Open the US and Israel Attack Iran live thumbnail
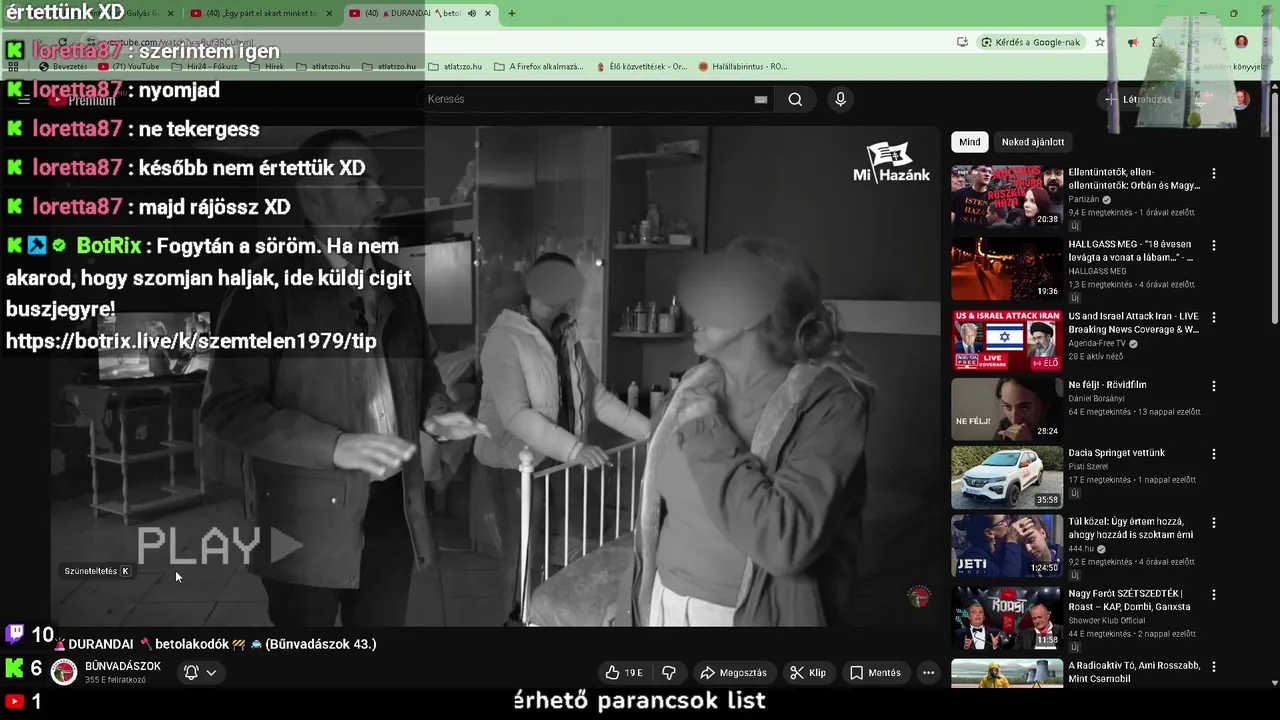1280x720 pixels. (x=1007, y=340)
